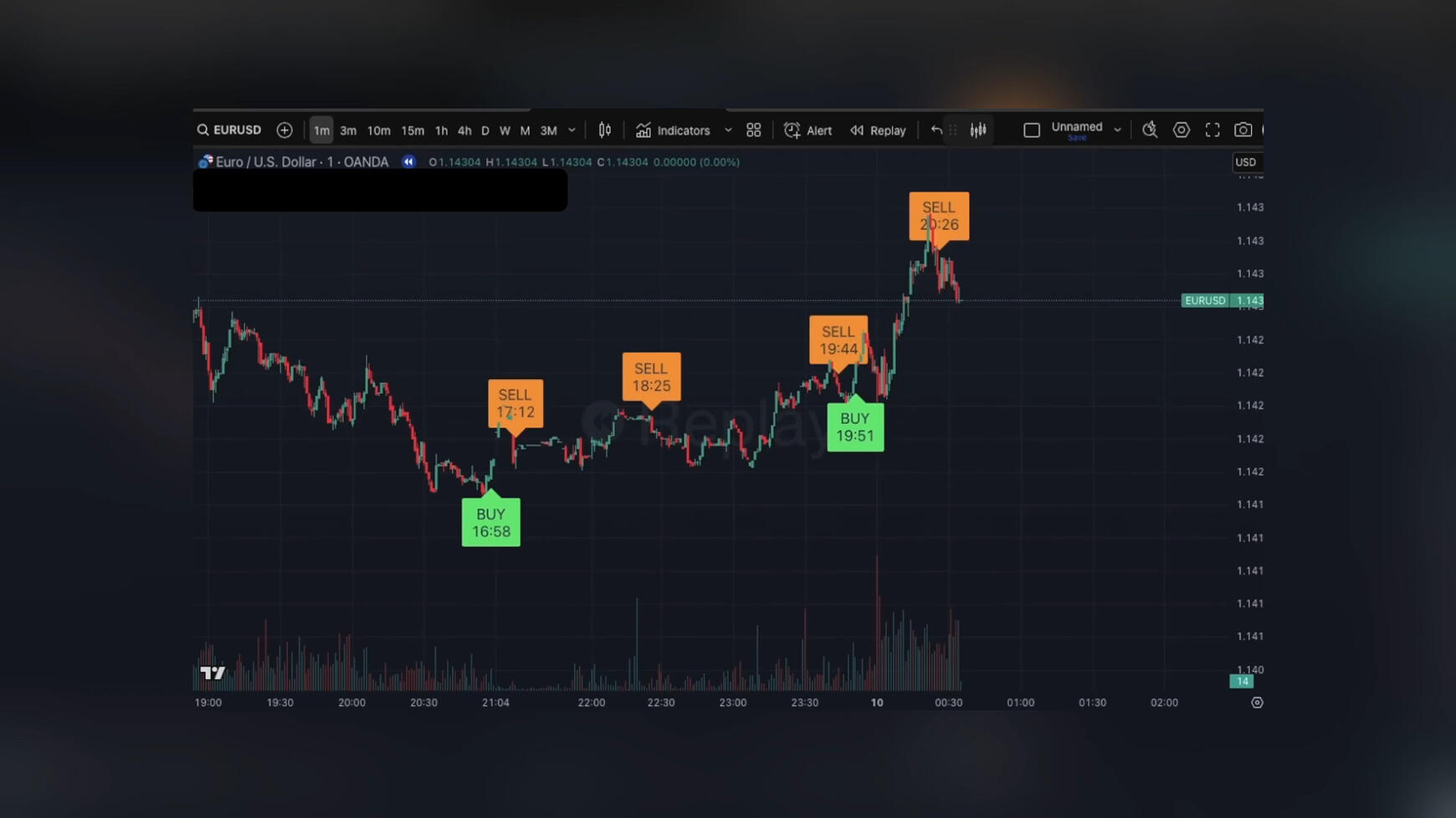The height and width of the screenshot is (818, 1456).
Task: Take a chart snapshot with camera icon
Action: tap(1243, 130)
